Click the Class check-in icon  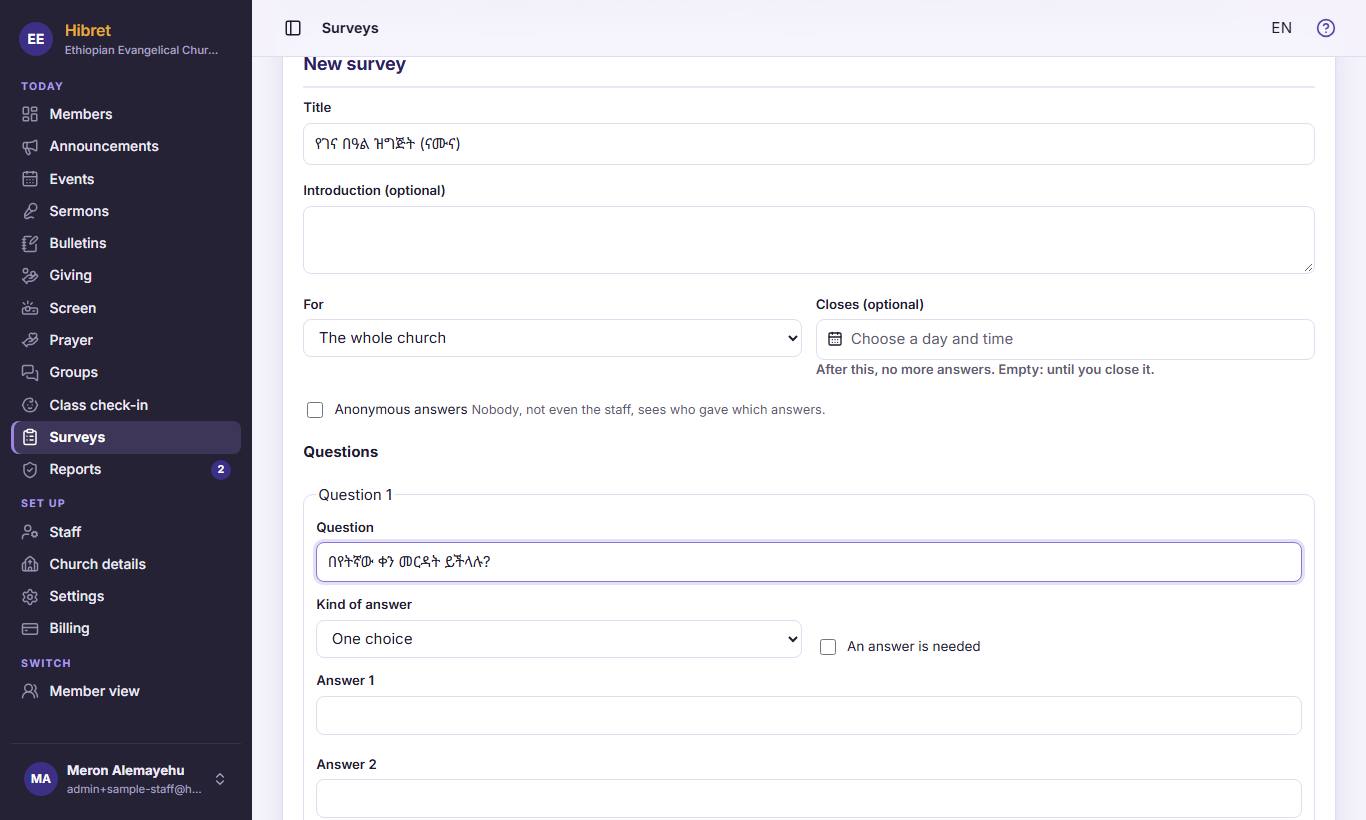[x=30, y=405]
